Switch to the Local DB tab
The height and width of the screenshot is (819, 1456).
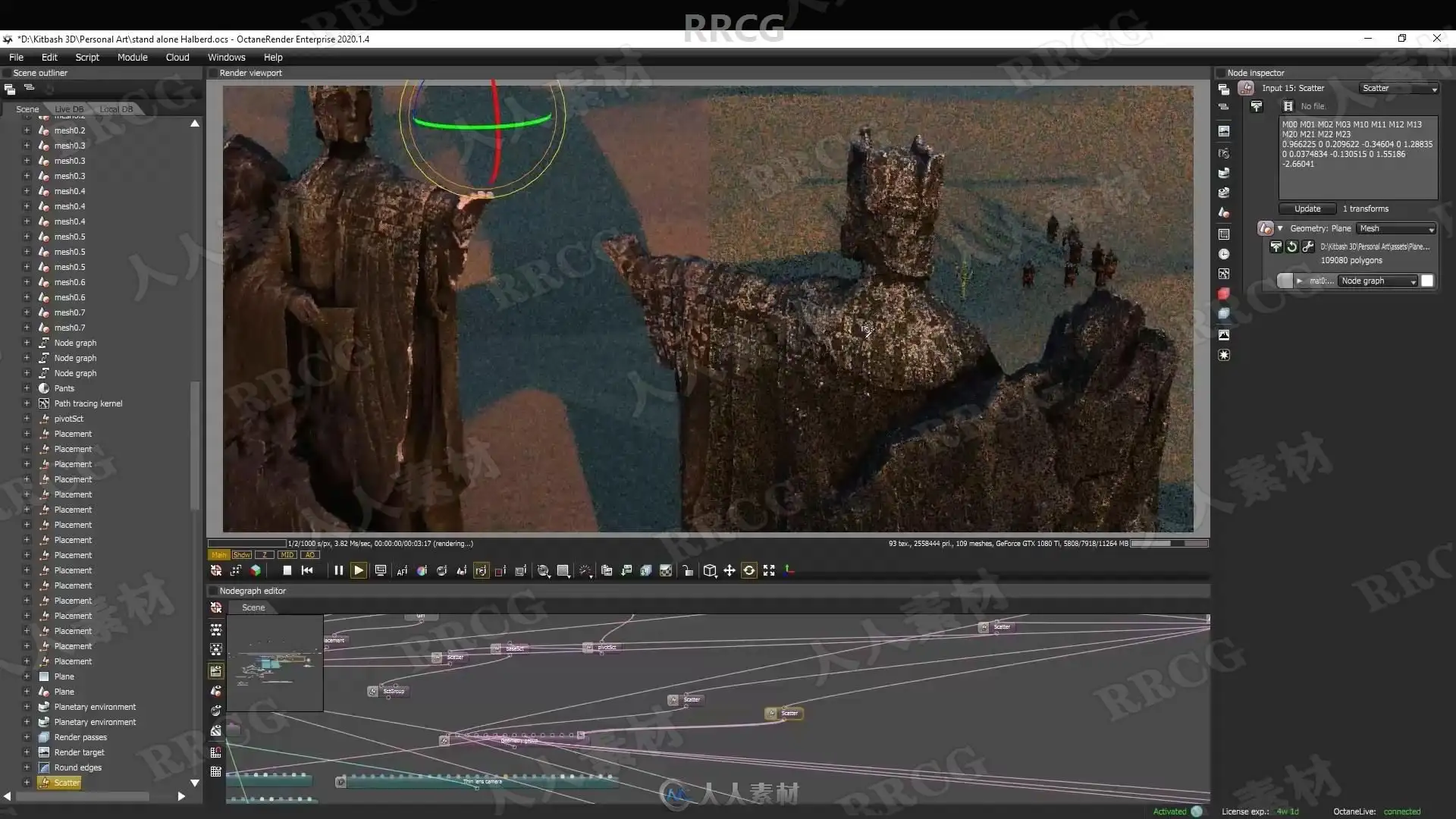(116, 108)
